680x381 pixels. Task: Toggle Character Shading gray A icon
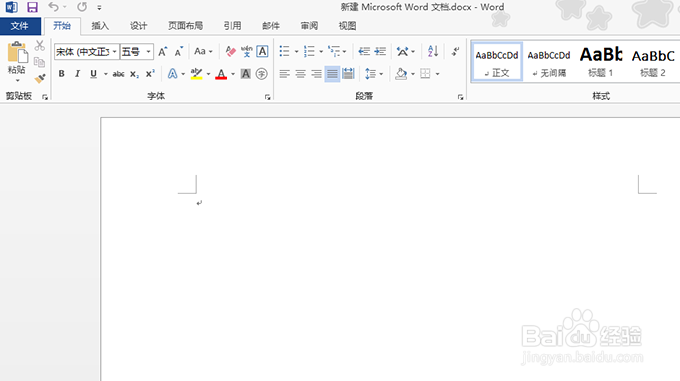(245, 74)
